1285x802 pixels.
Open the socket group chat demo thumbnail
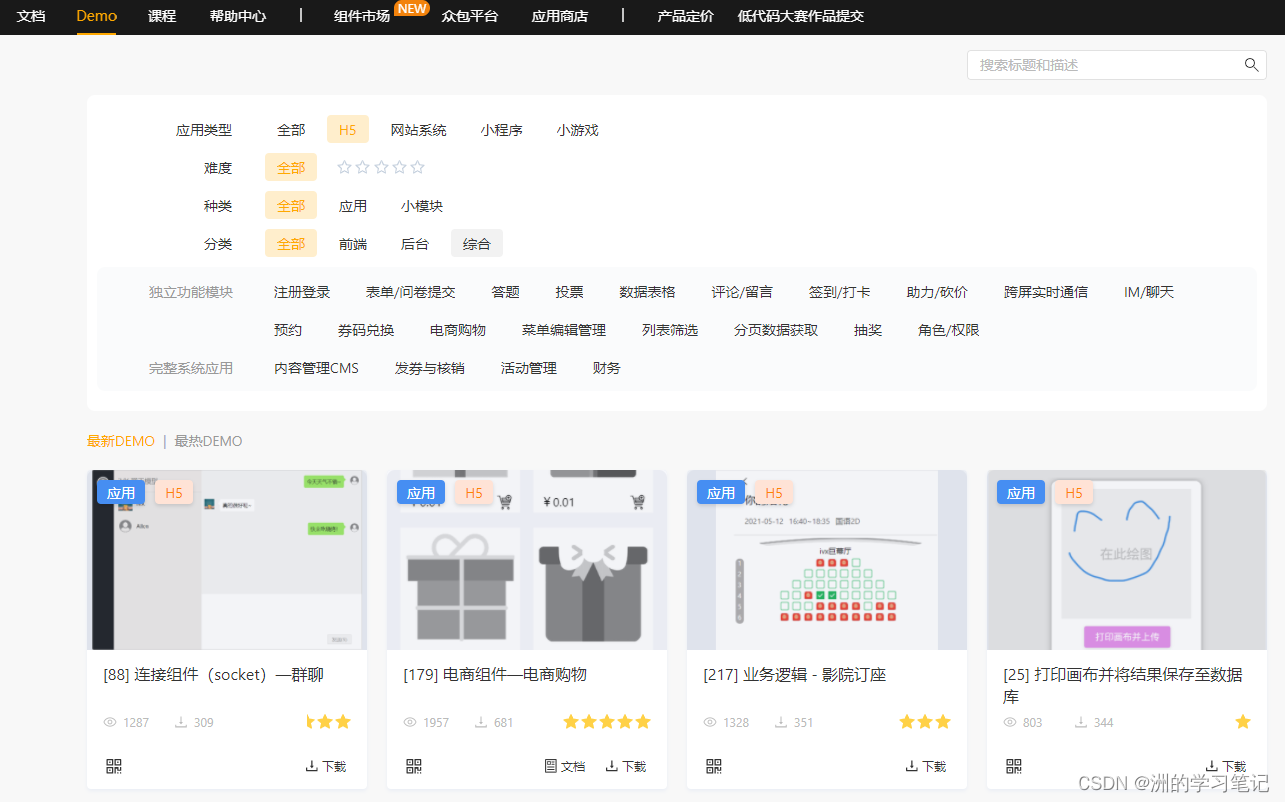coord(227,560)
